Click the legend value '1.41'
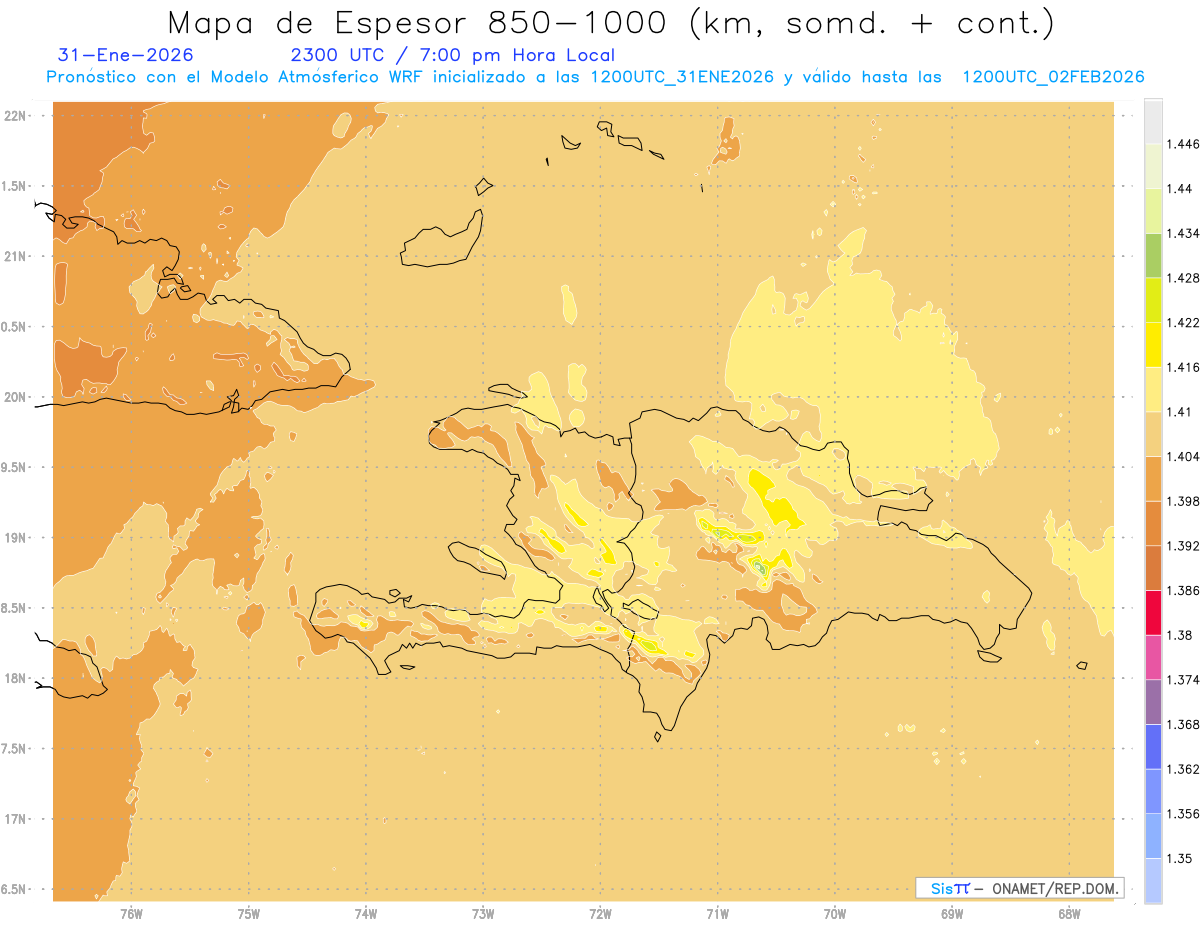 pos(1181,412)
